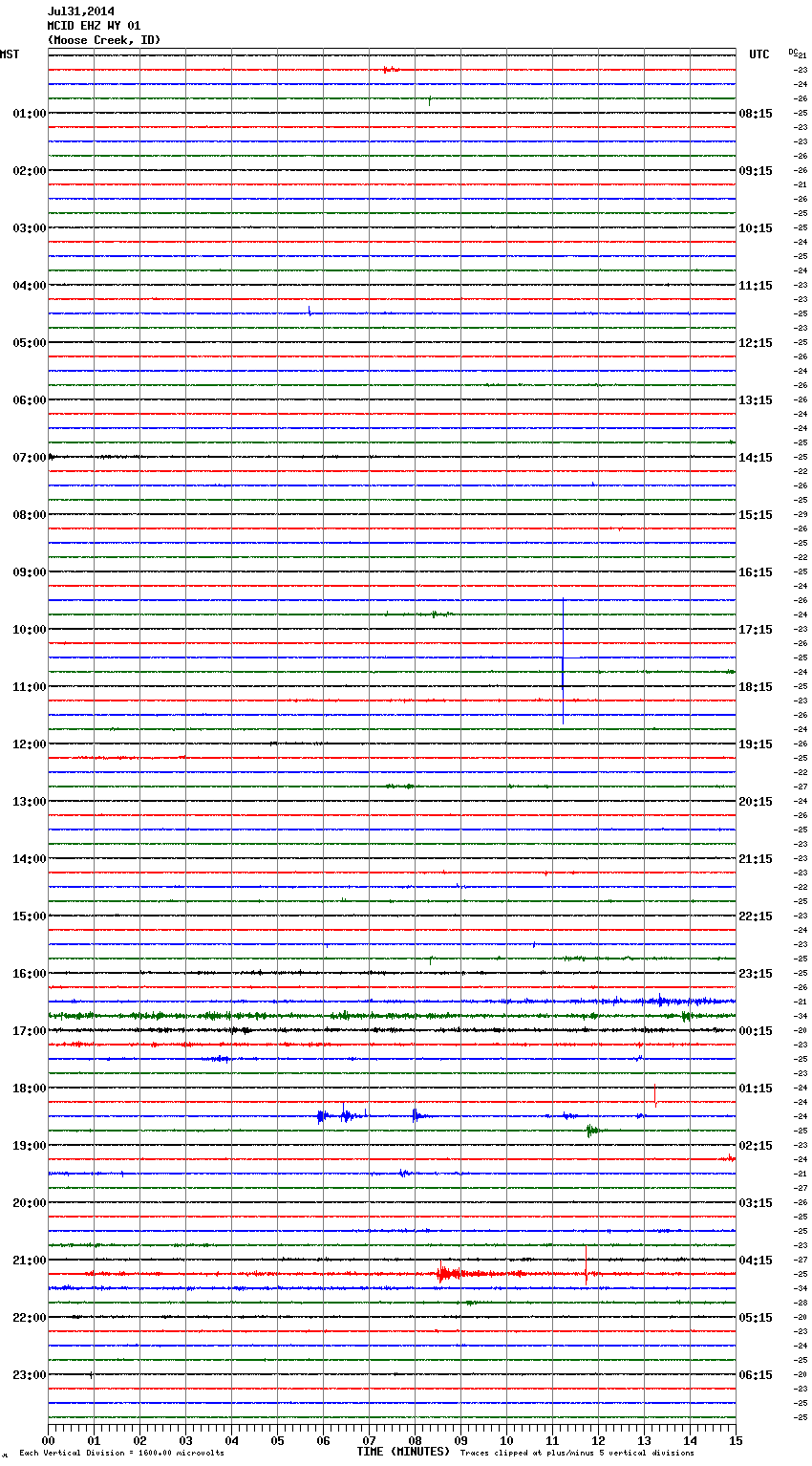Click the 20:15 UTC time label
The image size is (812, 1466).
(x=756, y=802)
